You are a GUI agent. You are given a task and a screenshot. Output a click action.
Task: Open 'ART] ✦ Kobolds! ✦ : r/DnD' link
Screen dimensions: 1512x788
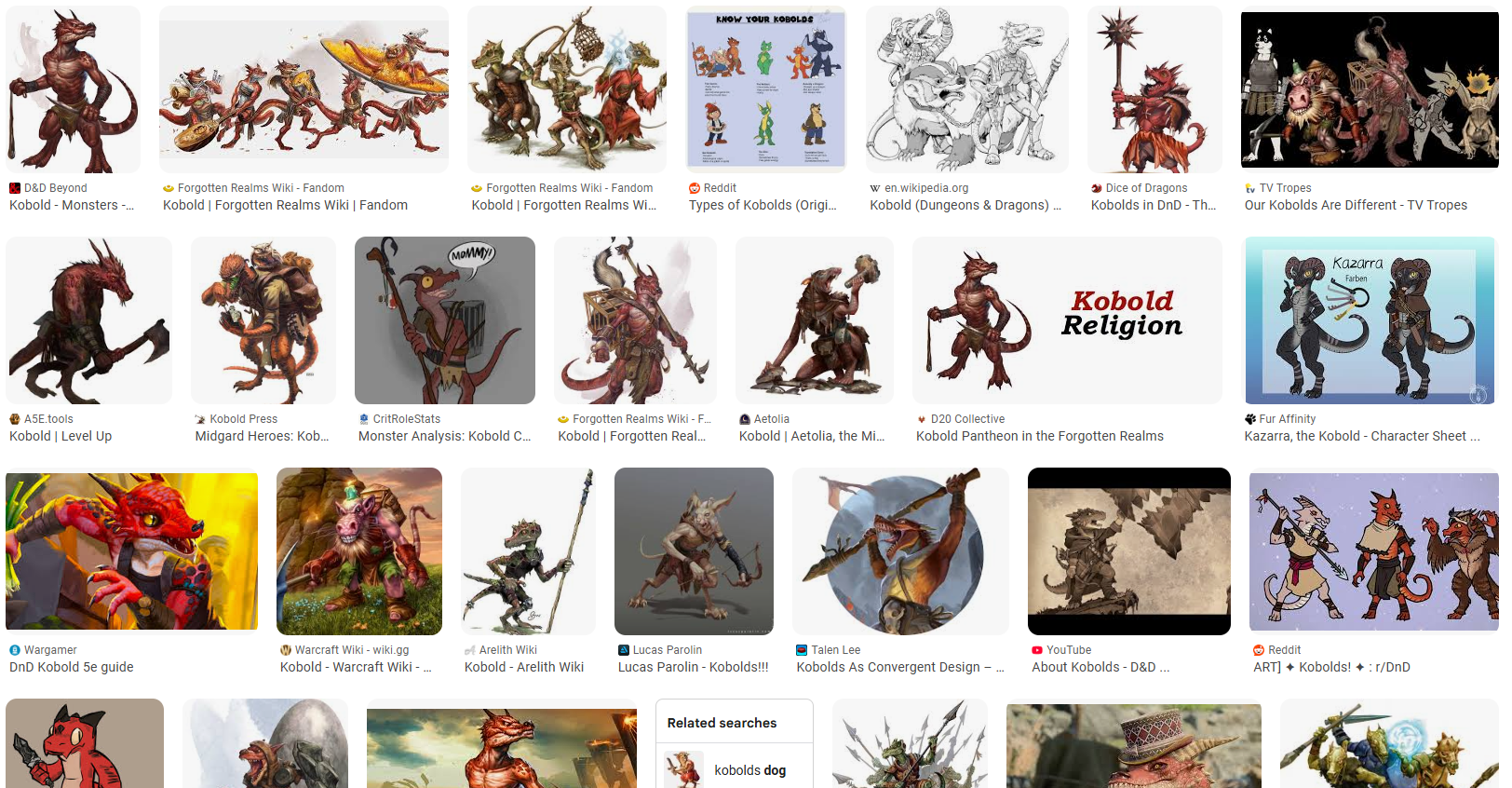[1331, 667]
